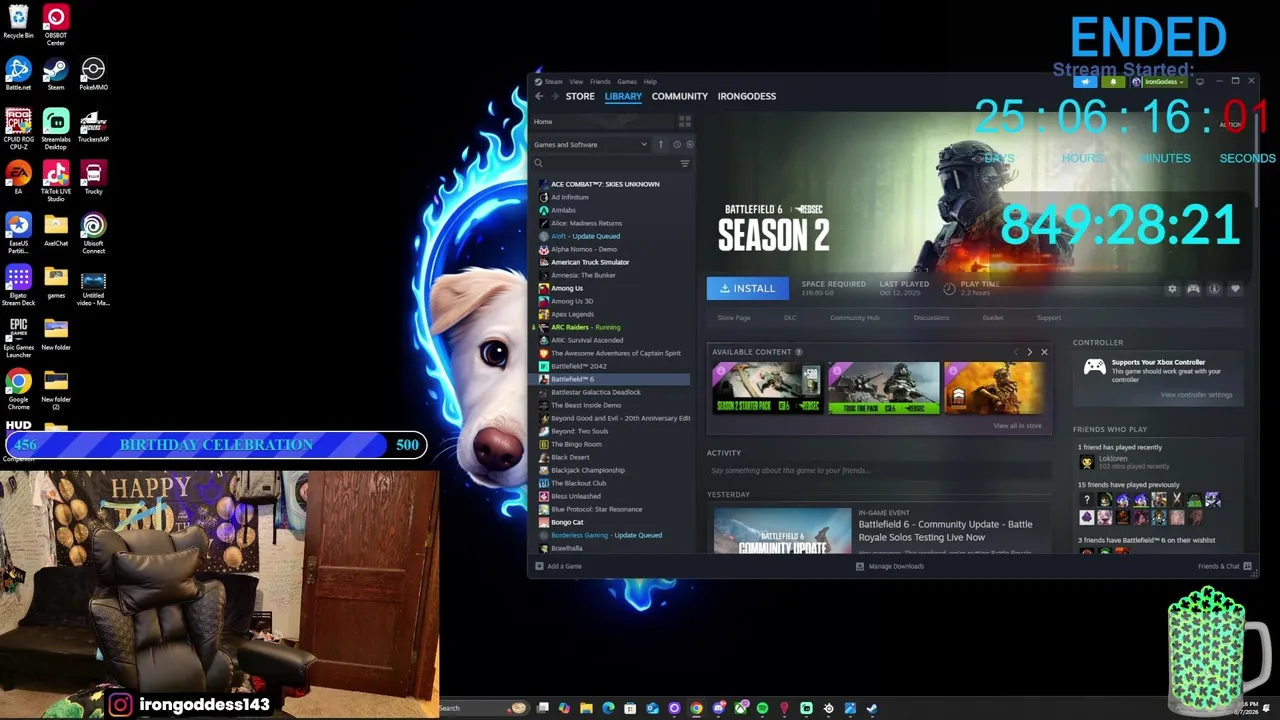Screen dimensions: 1280x720
Task: Show recent games clock filter icon
Action: pos(676,144)
